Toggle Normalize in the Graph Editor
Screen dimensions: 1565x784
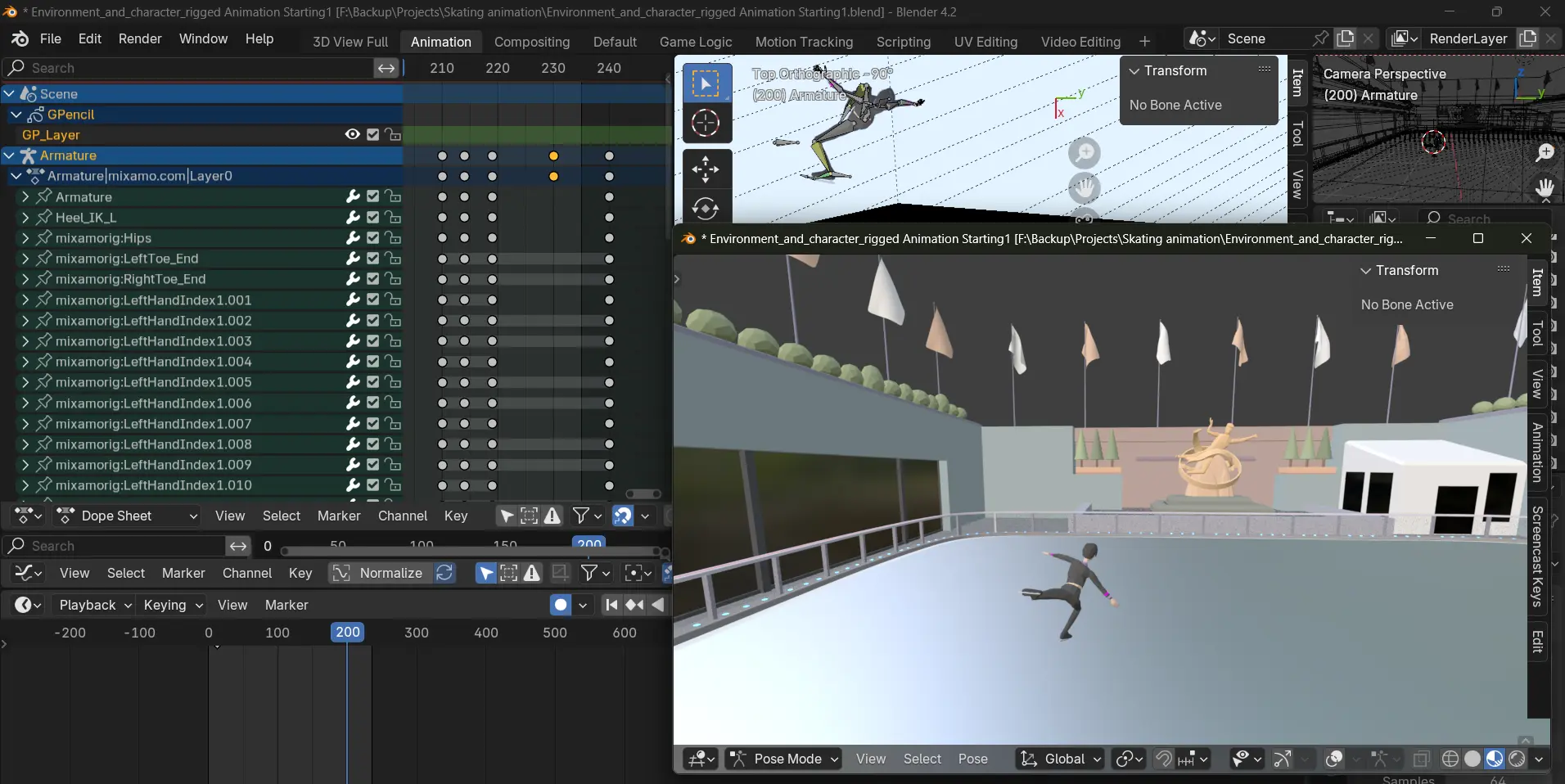(x=378, y=573)
